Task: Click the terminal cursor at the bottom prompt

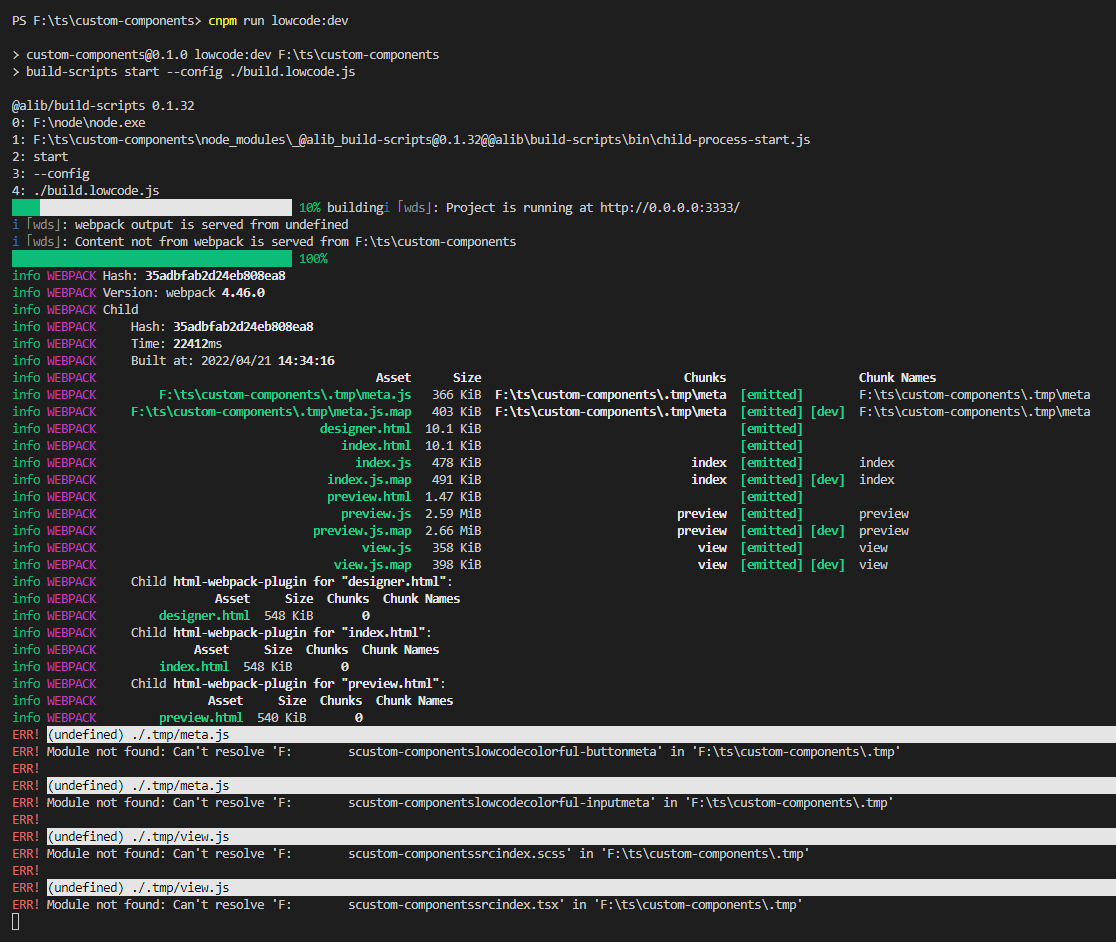Action: (x=16, y=922)
